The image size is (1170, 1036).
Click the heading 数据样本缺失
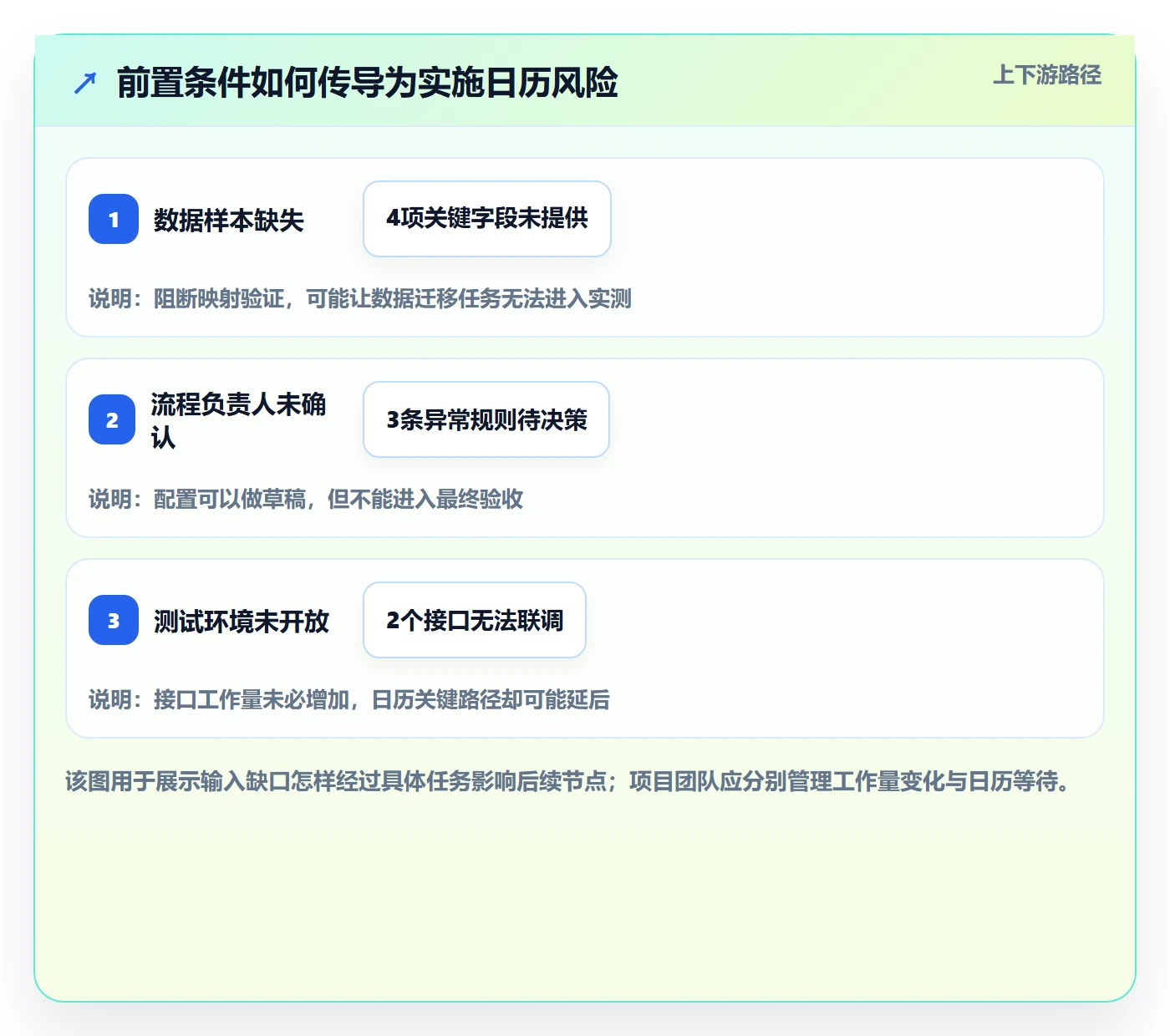coord(228,220)
